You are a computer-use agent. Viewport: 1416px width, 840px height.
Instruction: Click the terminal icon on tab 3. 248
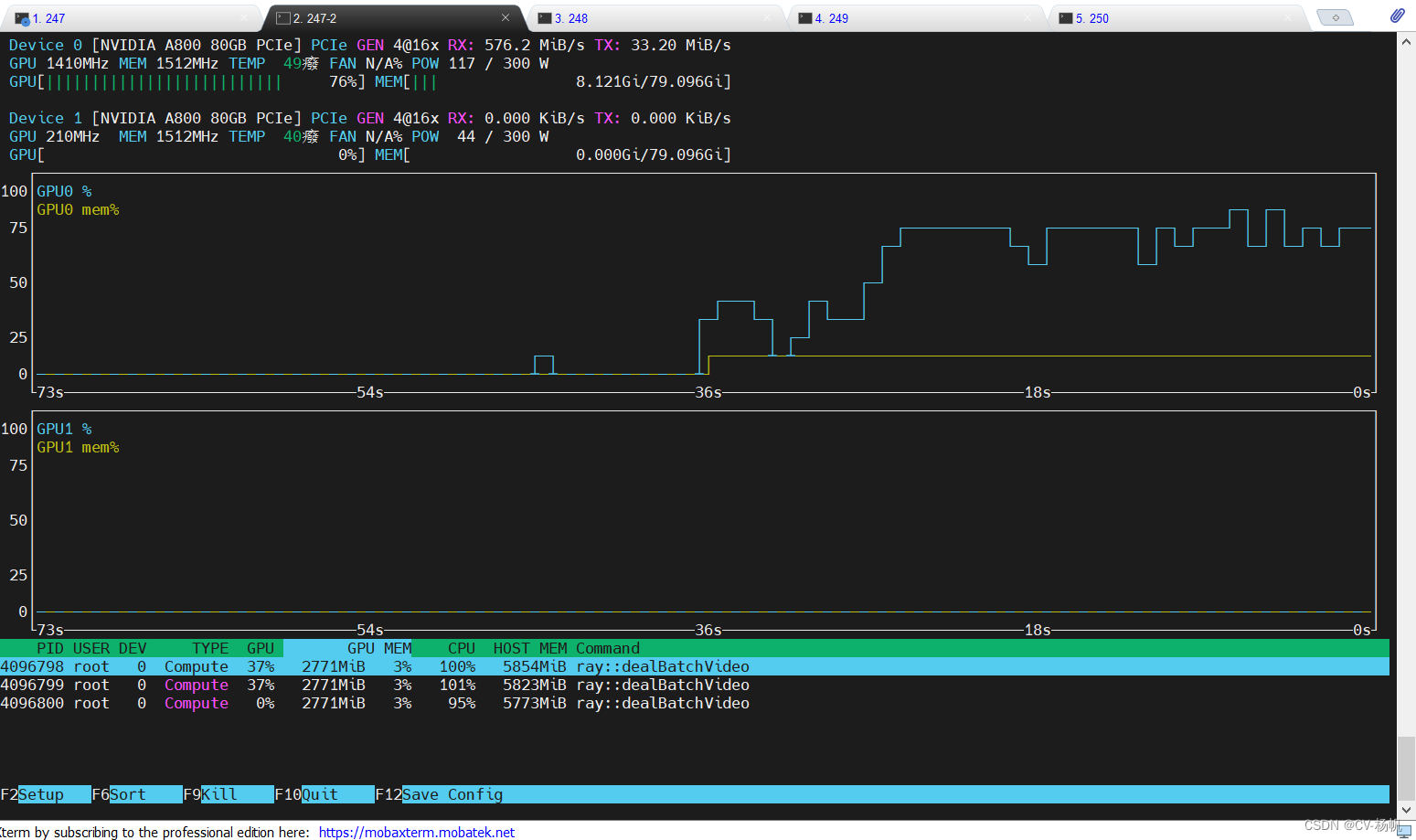point(545,18)
